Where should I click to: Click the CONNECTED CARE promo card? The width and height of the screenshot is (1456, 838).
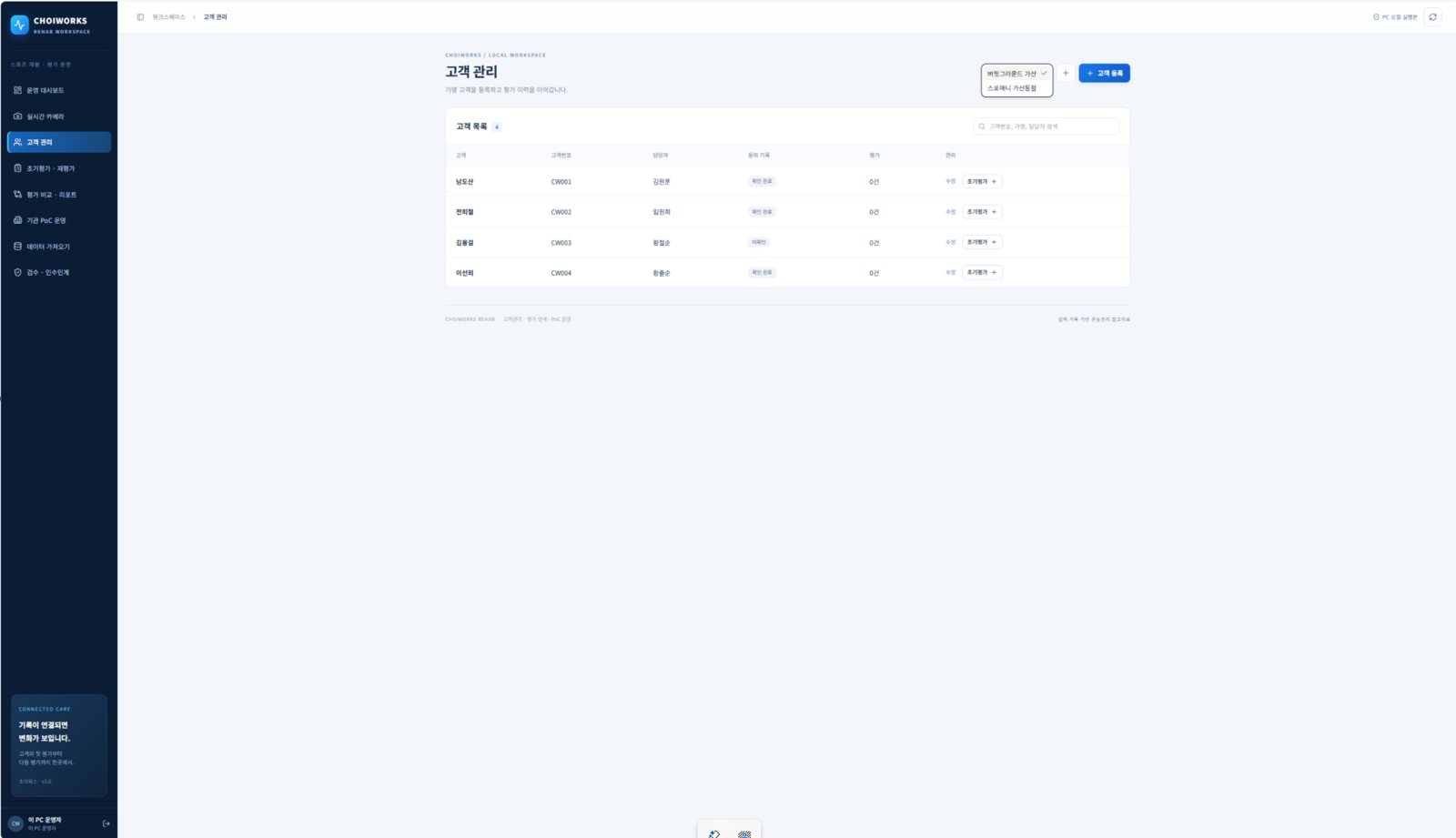pos(59,745)
